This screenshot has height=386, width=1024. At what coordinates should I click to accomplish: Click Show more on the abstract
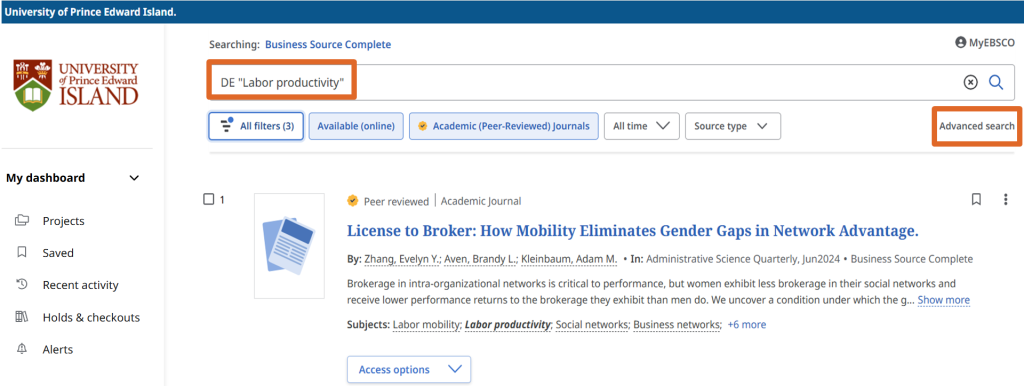(x=944, y=300)
